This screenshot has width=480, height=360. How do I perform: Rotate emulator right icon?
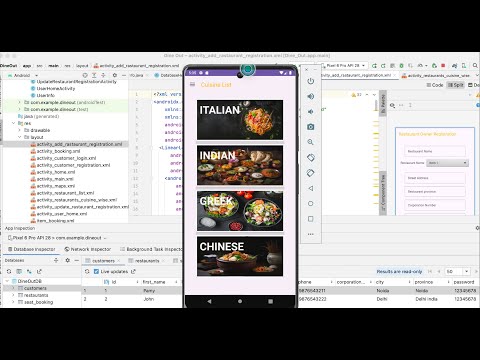(311, 173)
